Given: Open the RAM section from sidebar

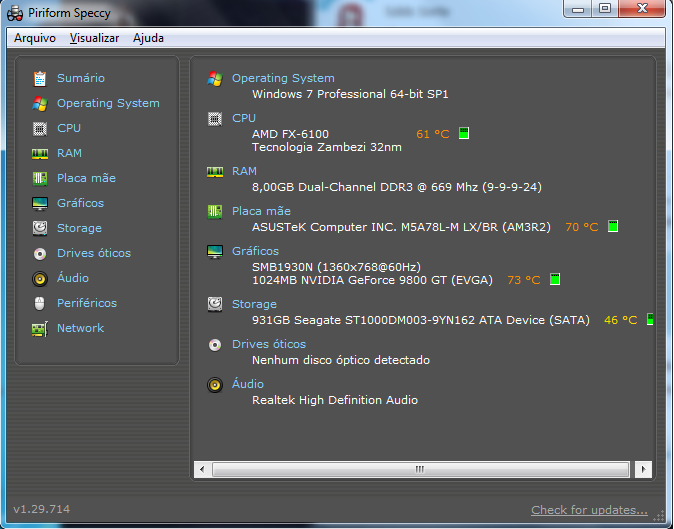Looking at the screenshot, I should (x=69, y=153).
